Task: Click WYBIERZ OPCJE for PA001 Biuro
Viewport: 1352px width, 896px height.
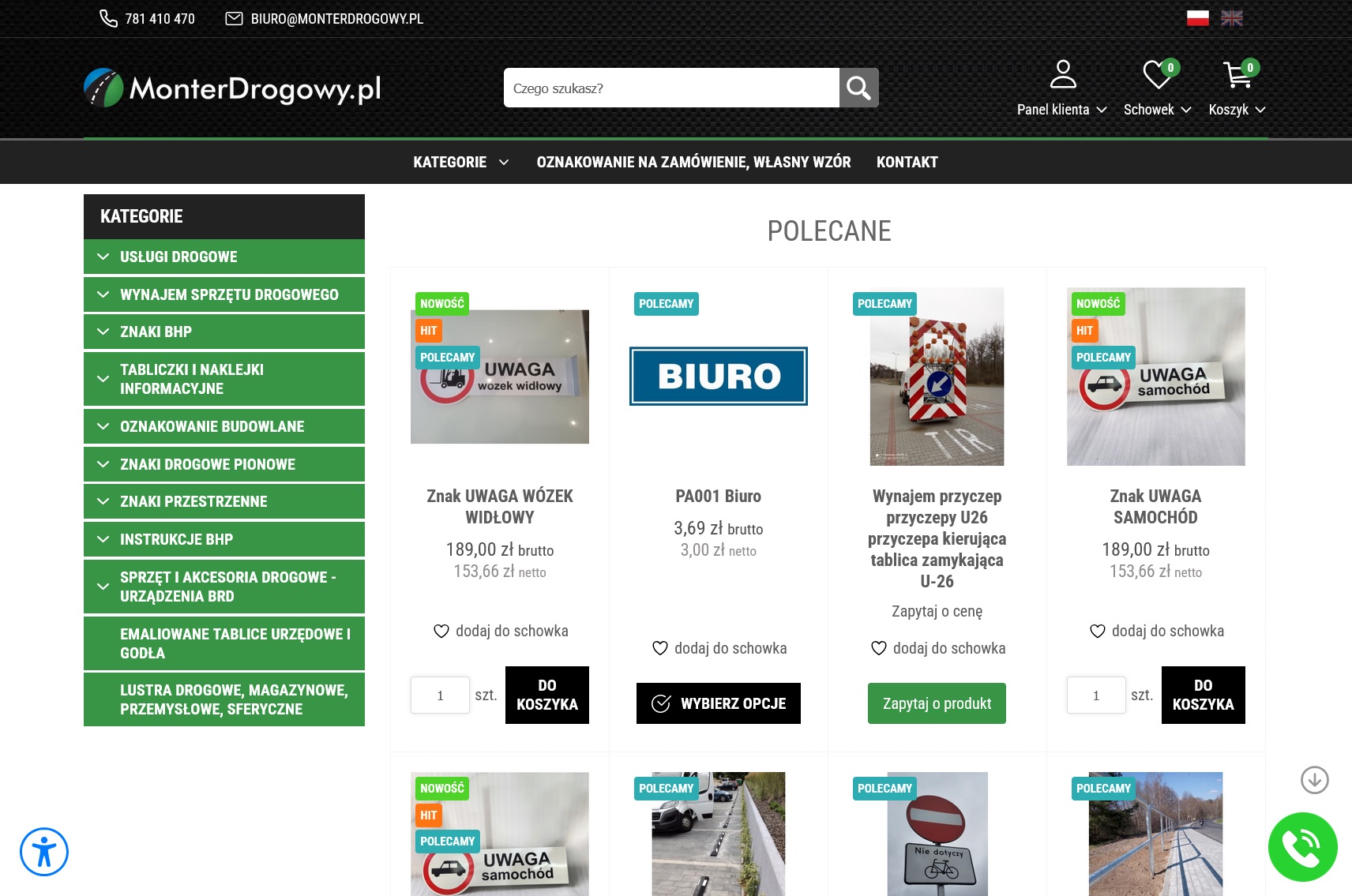Action: [718, 703]
